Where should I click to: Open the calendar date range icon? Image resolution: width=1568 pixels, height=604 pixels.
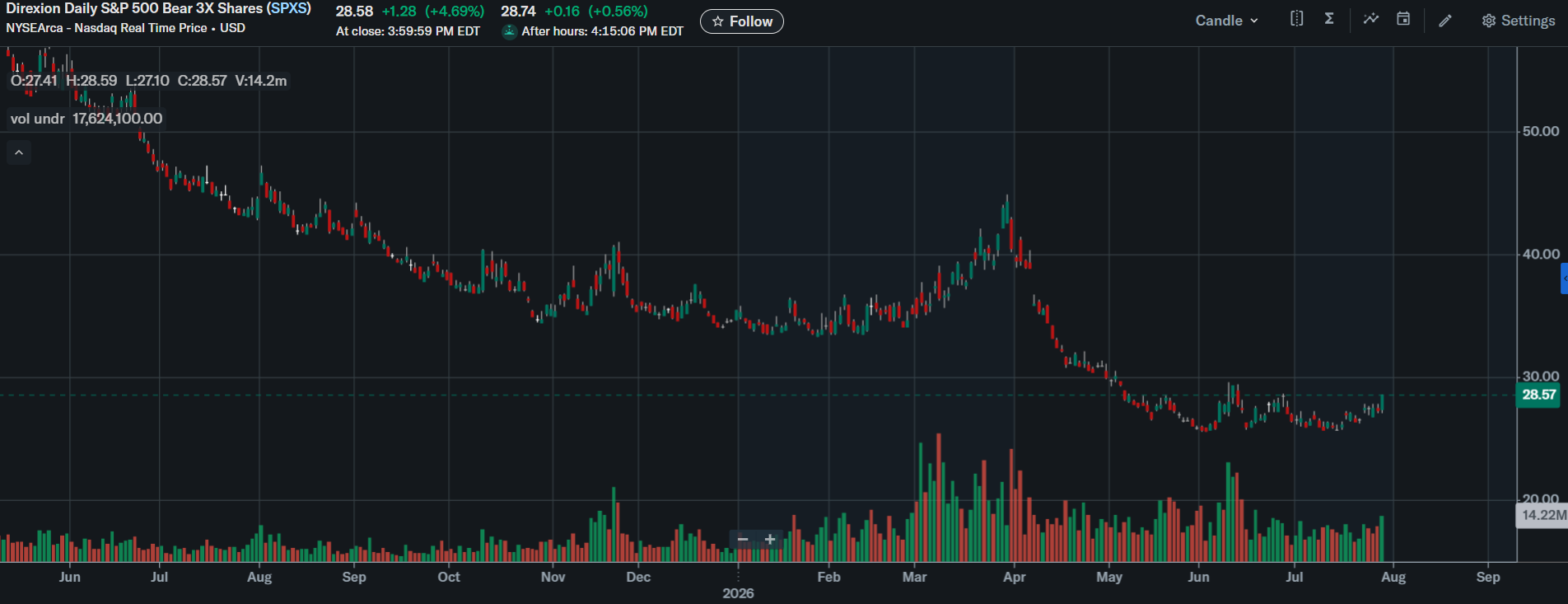(1403, 19)
